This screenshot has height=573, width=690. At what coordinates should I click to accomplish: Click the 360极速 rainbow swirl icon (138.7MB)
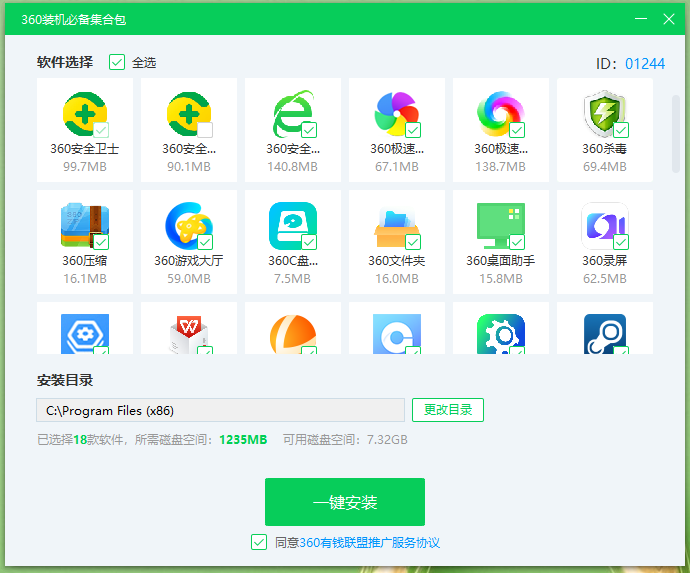[500, 114]
